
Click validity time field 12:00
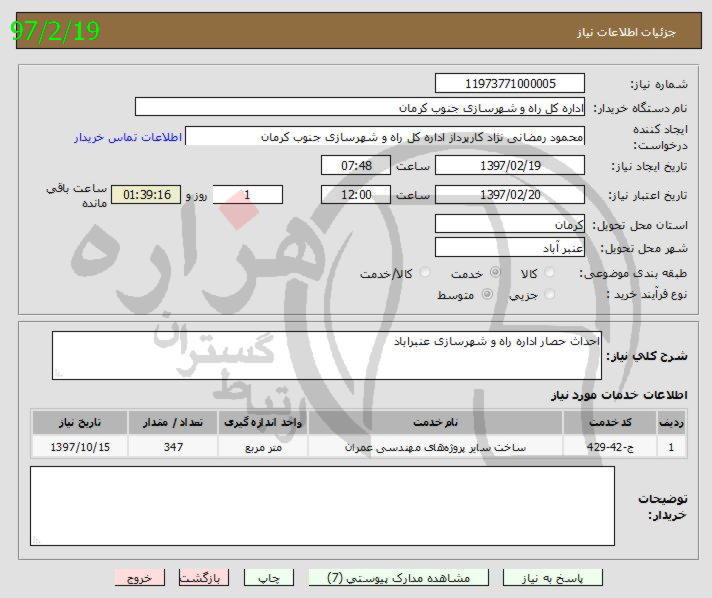pos(356,195)
